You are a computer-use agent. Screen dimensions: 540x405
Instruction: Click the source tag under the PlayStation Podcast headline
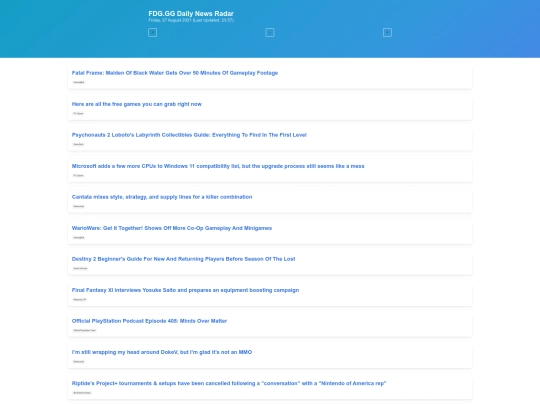click(84, 330)
